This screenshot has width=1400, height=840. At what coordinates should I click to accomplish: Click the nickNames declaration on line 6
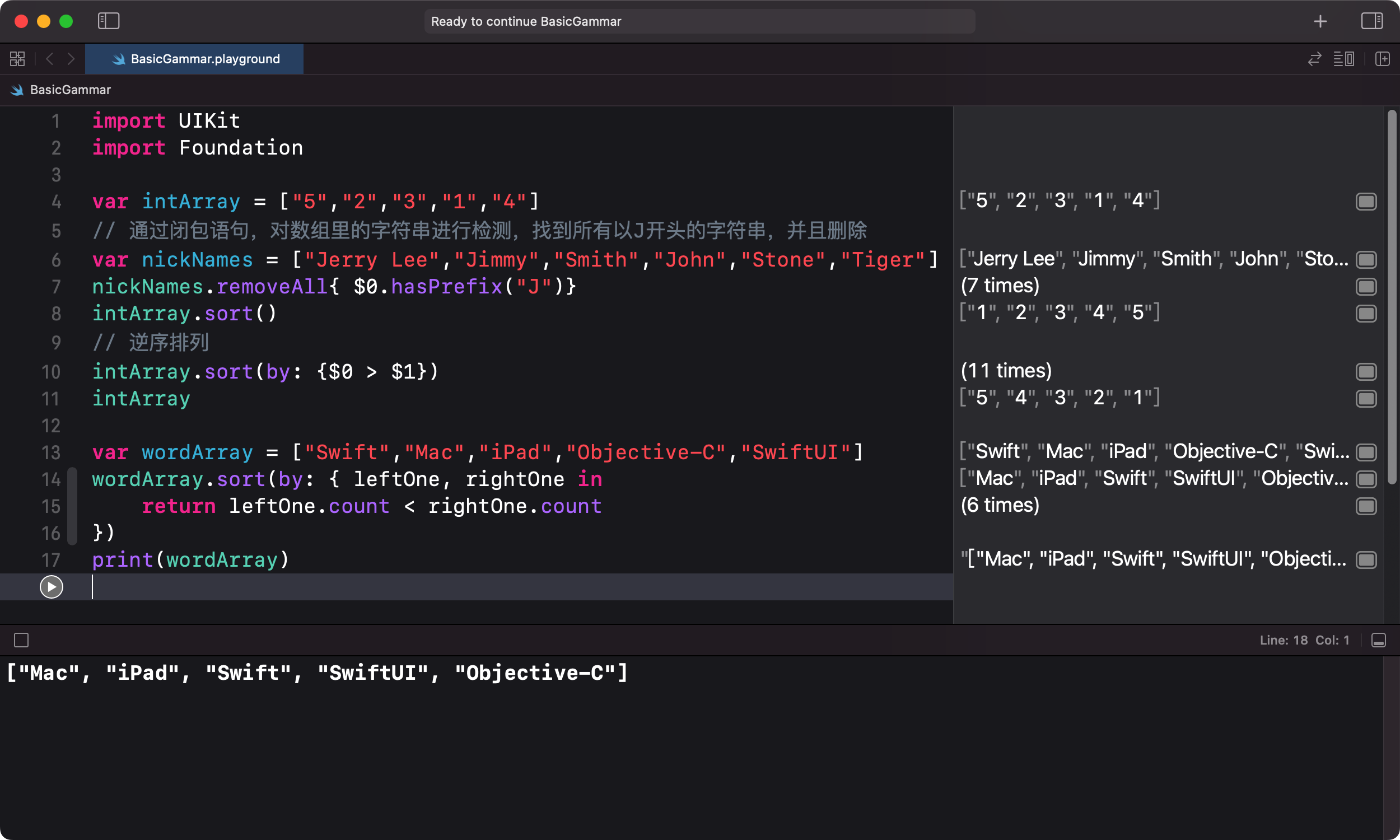click(x=197, y=260)
